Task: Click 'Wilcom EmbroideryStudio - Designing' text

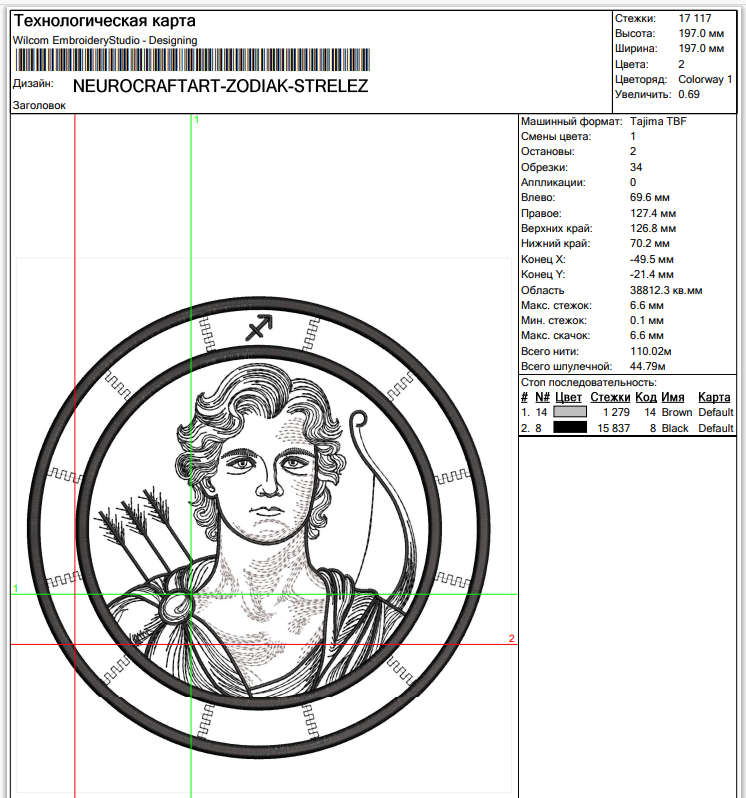Action: pyautogui.click(x=105, y=40)
